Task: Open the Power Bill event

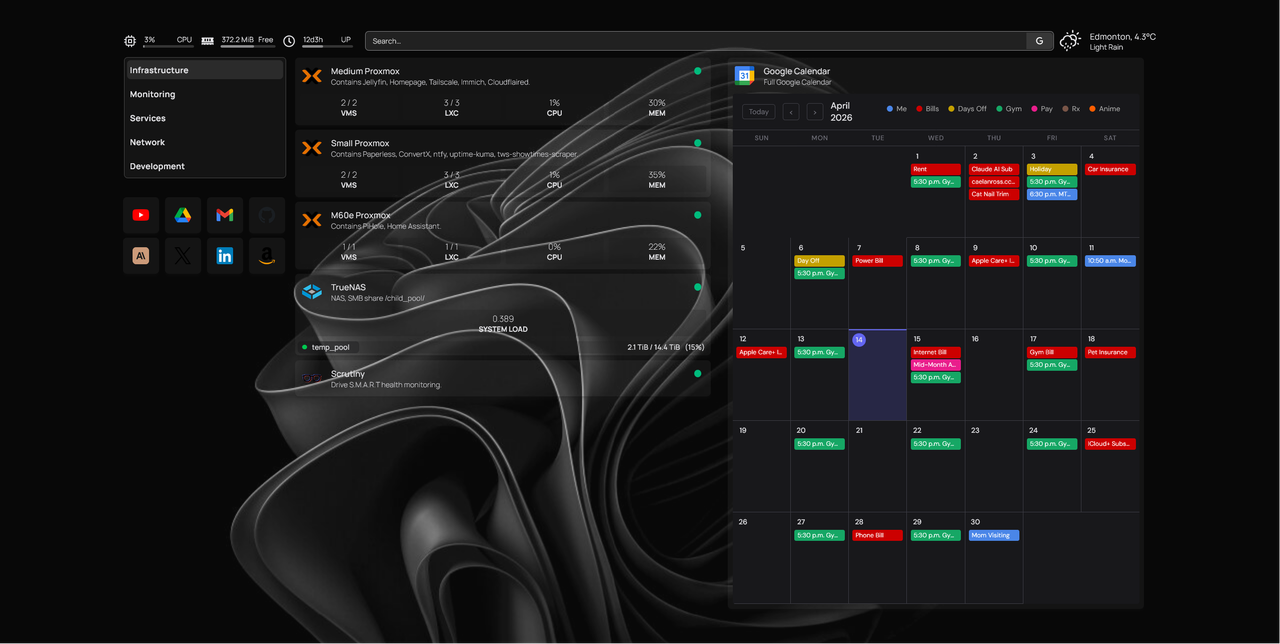Action: (877, 261)
